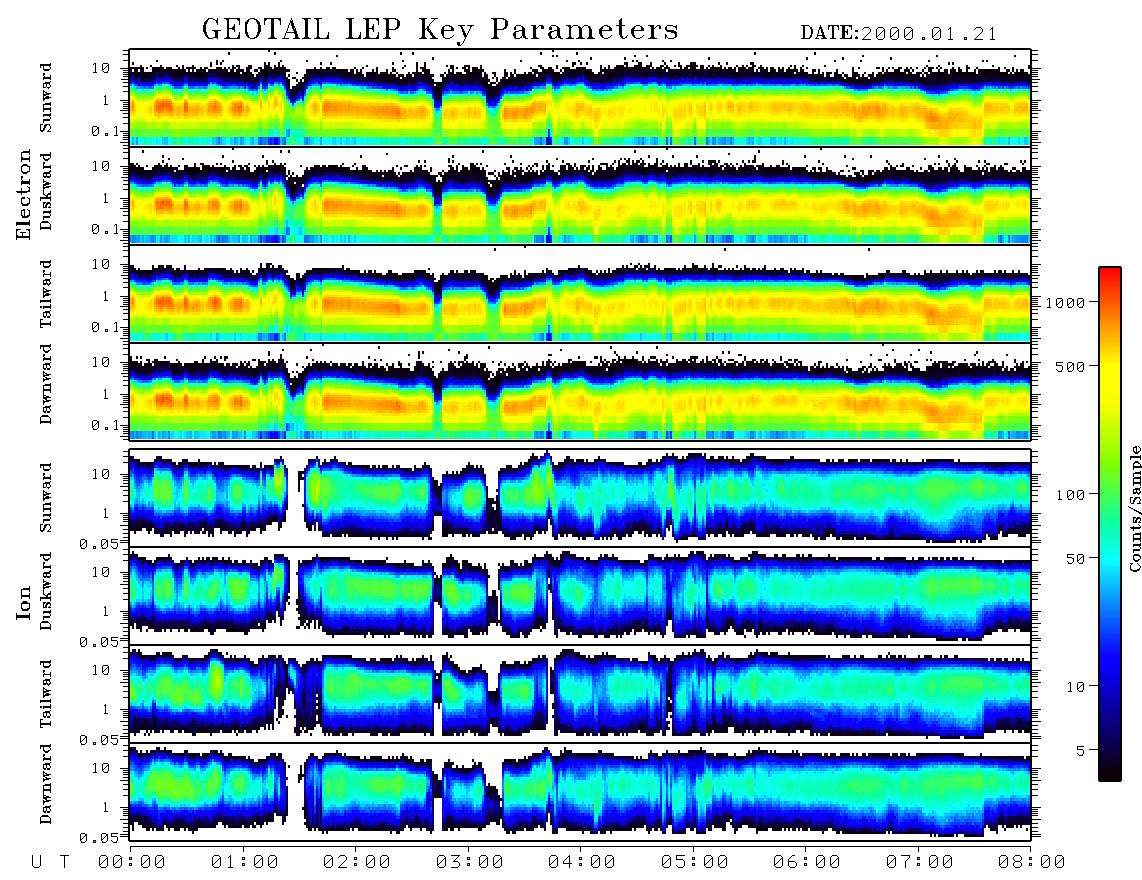Click the Electron 'Tailward' panel label
The height and width of the screenshot is (880, 1142).
(x=46, y=293)
